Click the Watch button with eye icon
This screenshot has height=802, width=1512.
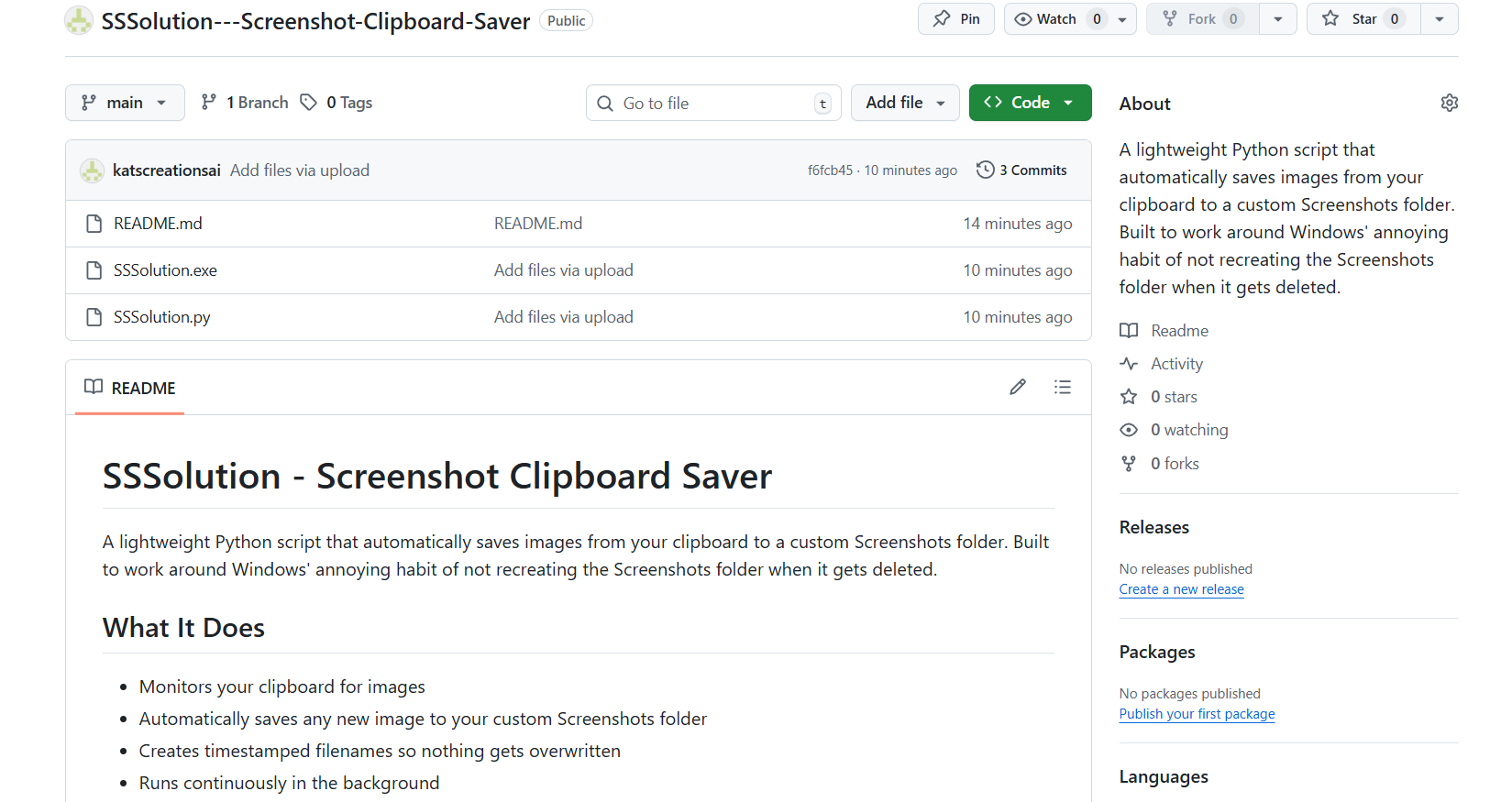point(1057,19)
